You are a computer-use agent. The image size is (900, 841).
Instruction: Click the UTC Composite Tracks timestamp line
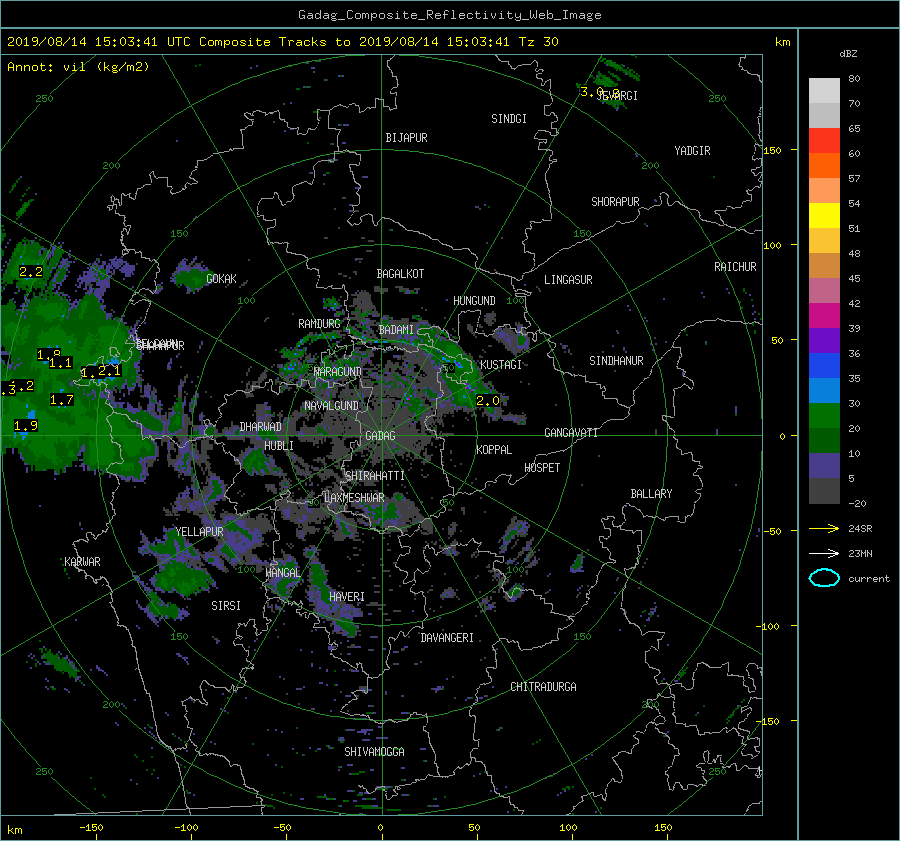pyautogui.click(x=282, y=42)
